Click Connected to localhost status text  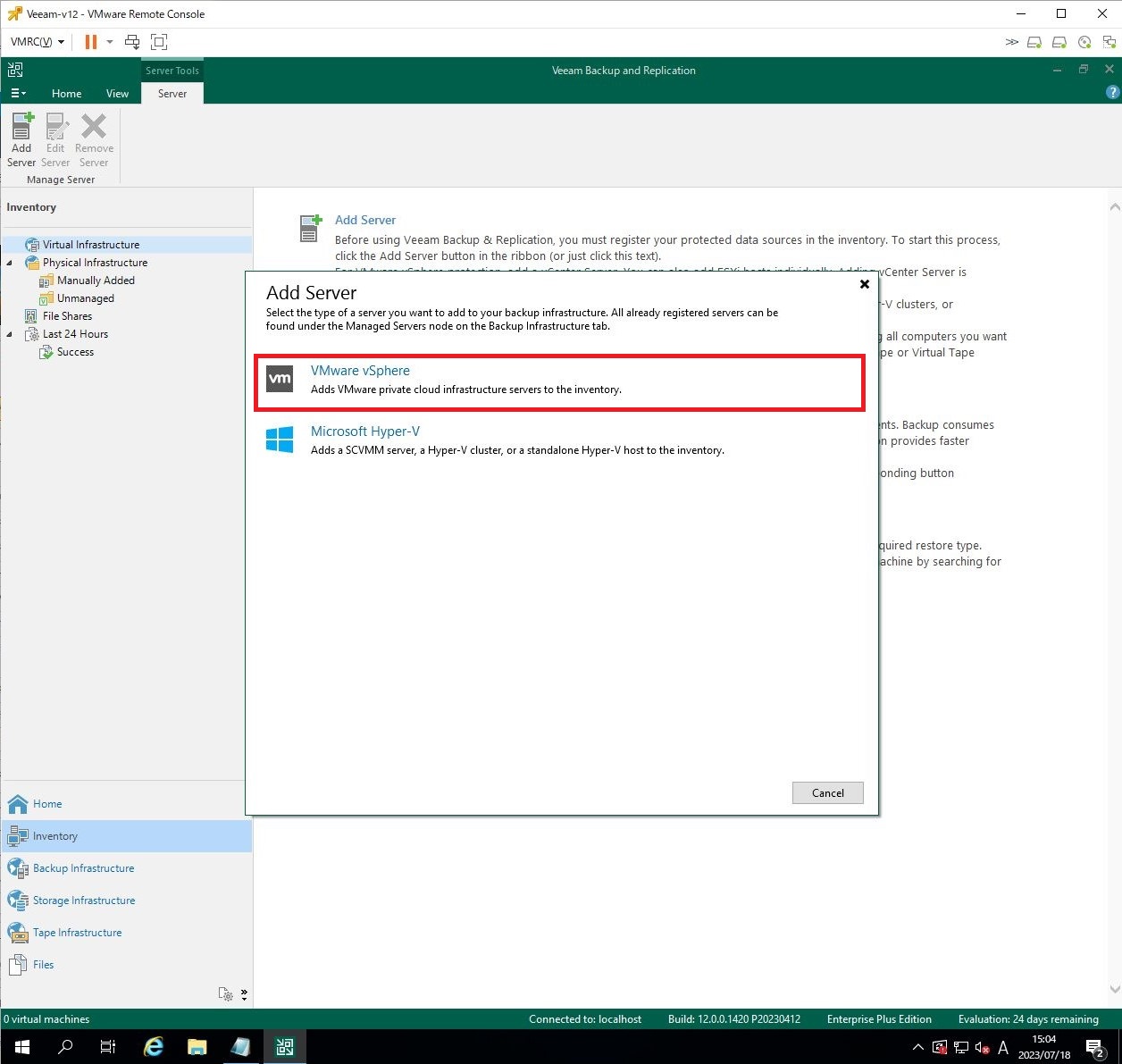click(x=585, y=1019)
